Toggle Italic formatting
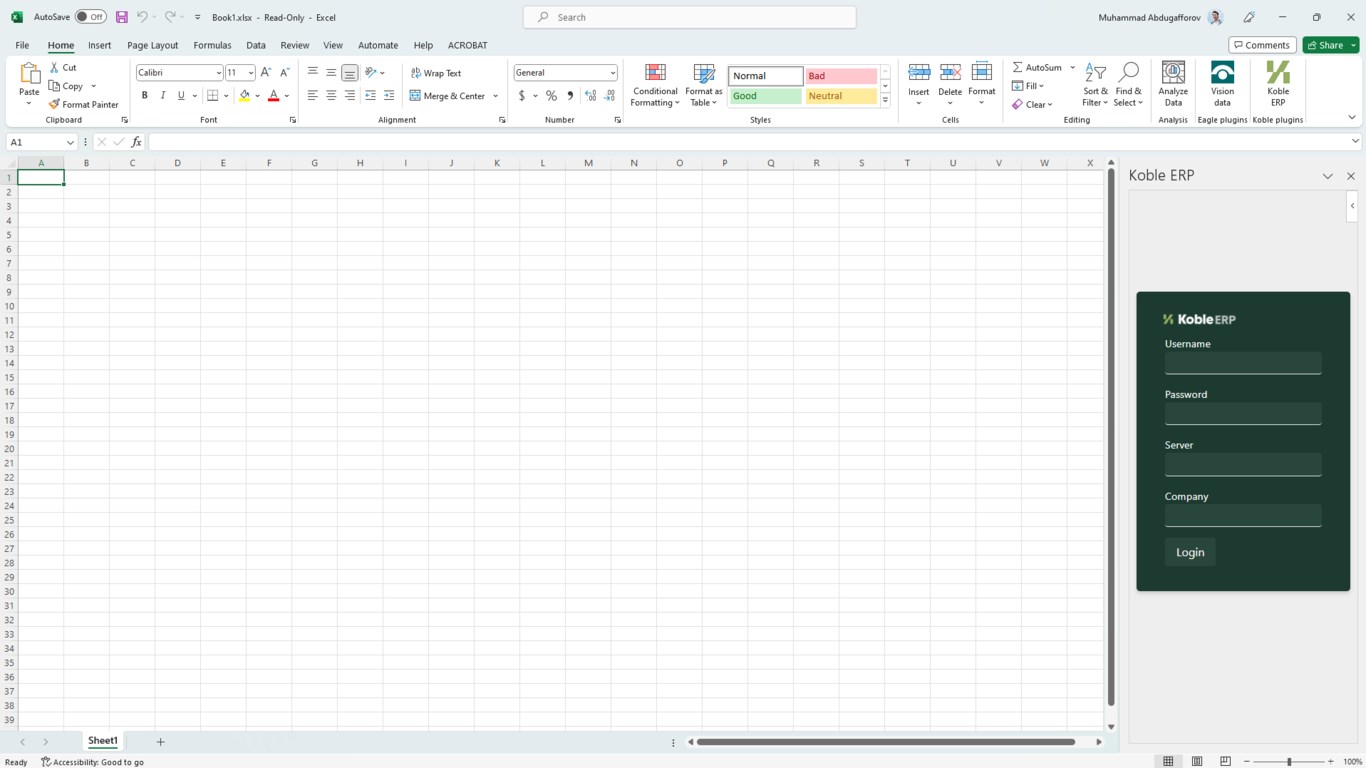This screenshot has height=768, width=1366. (x=162, y=96)
